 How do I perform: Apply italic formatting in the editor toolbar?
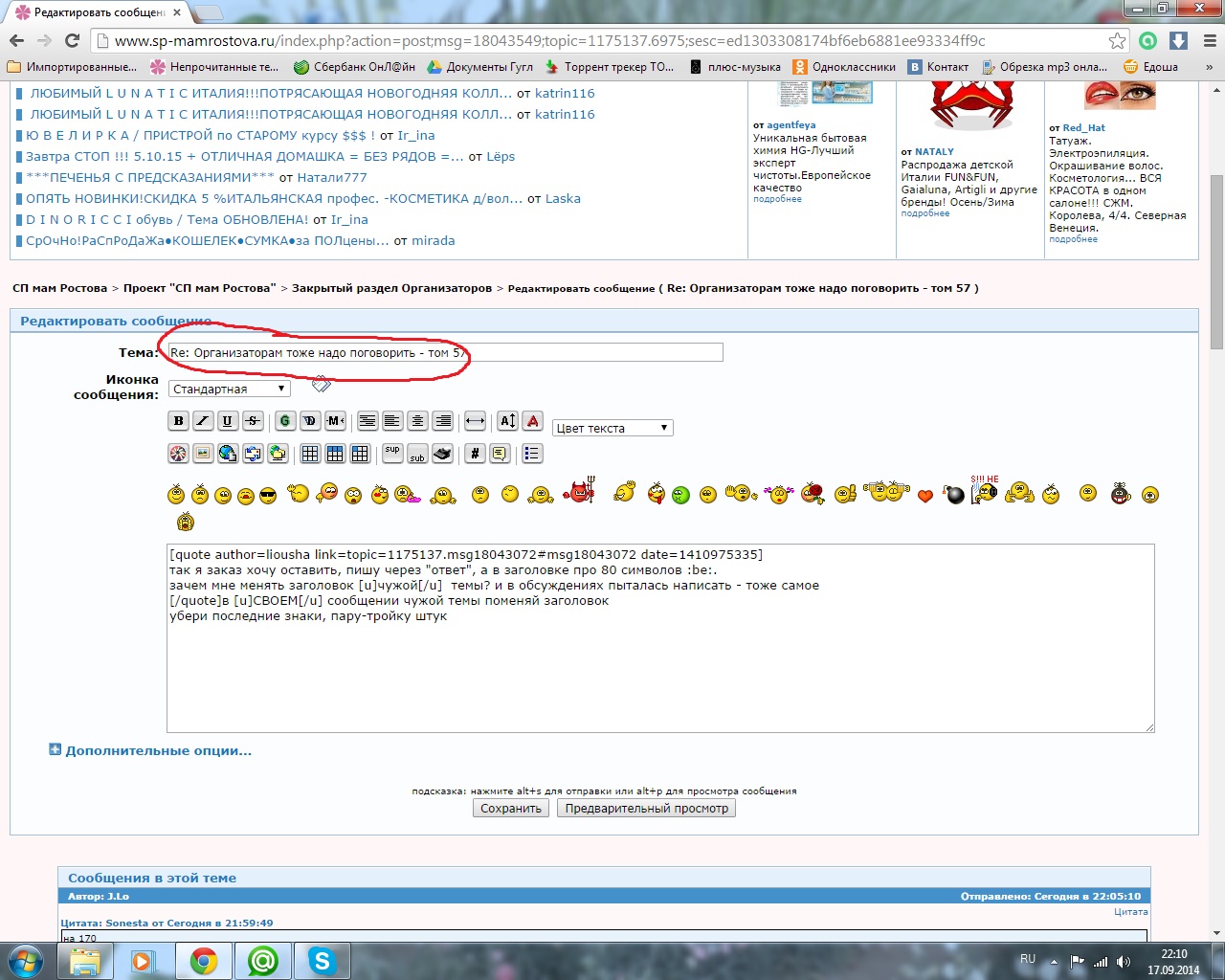[x=203, y=421]
